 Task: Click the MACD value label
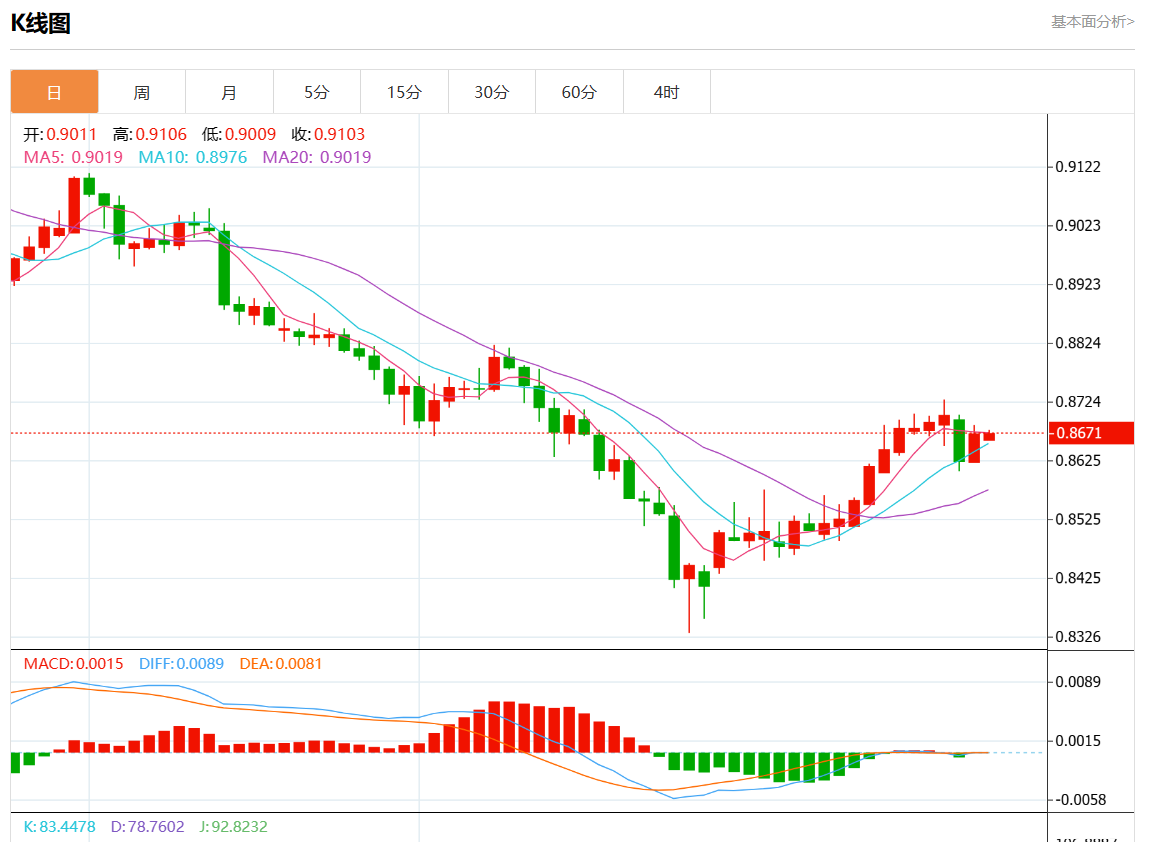[x=73, y=664]
